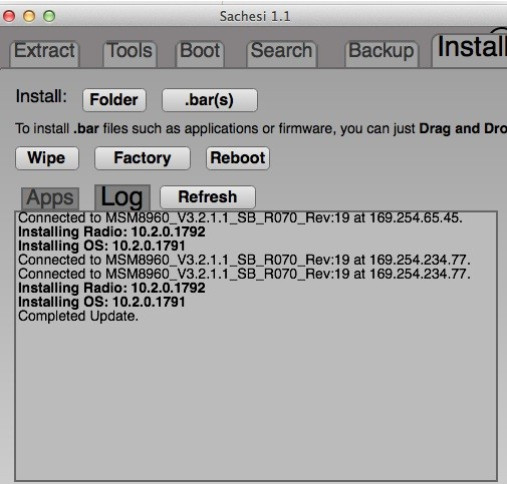Viewport: 507px width, 484px height.
Task: Open the Backup tab
Action: pyautogui.click(x=381, y=53)
